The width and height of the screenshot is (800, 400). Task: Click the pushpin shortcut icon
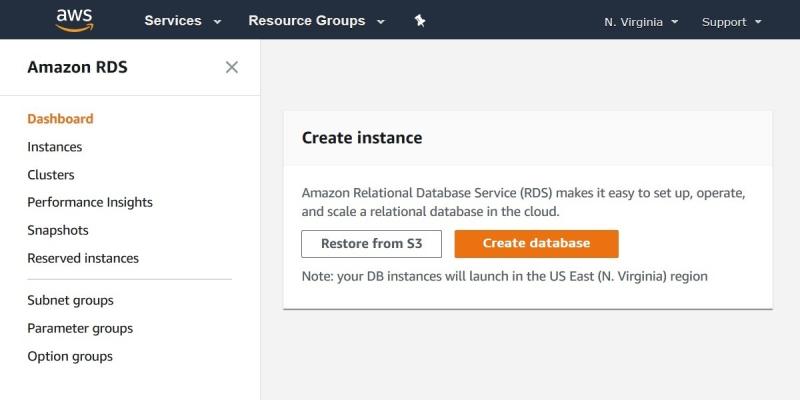point(420,21)
